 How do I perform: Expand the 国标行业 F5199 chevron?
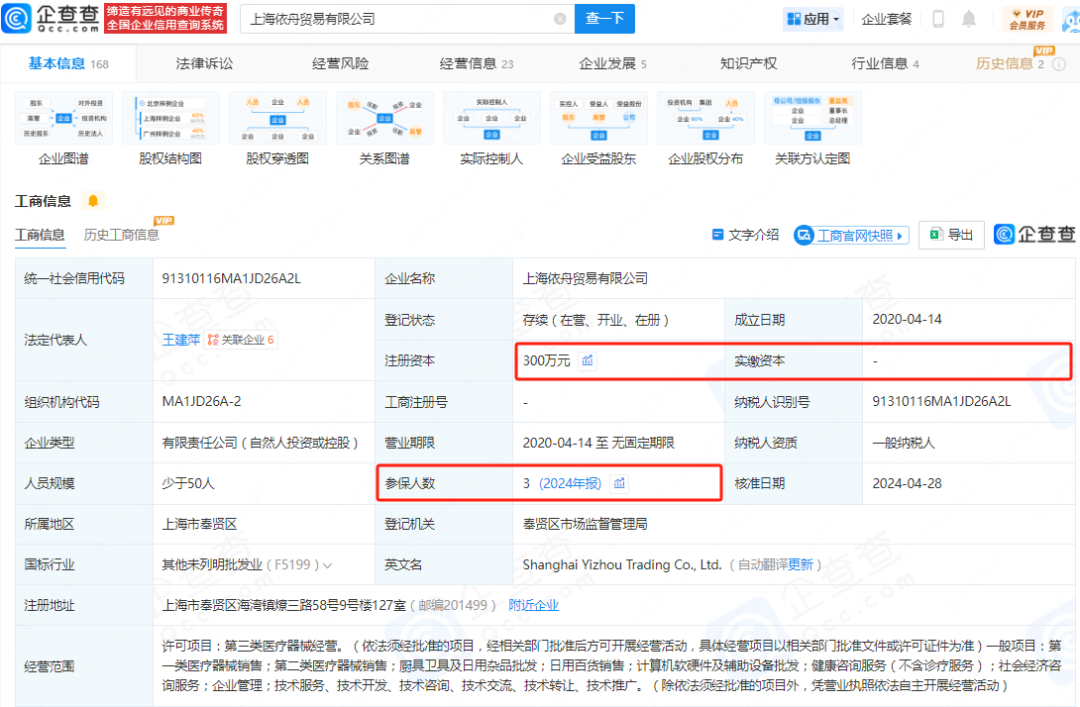click(328, 566)
